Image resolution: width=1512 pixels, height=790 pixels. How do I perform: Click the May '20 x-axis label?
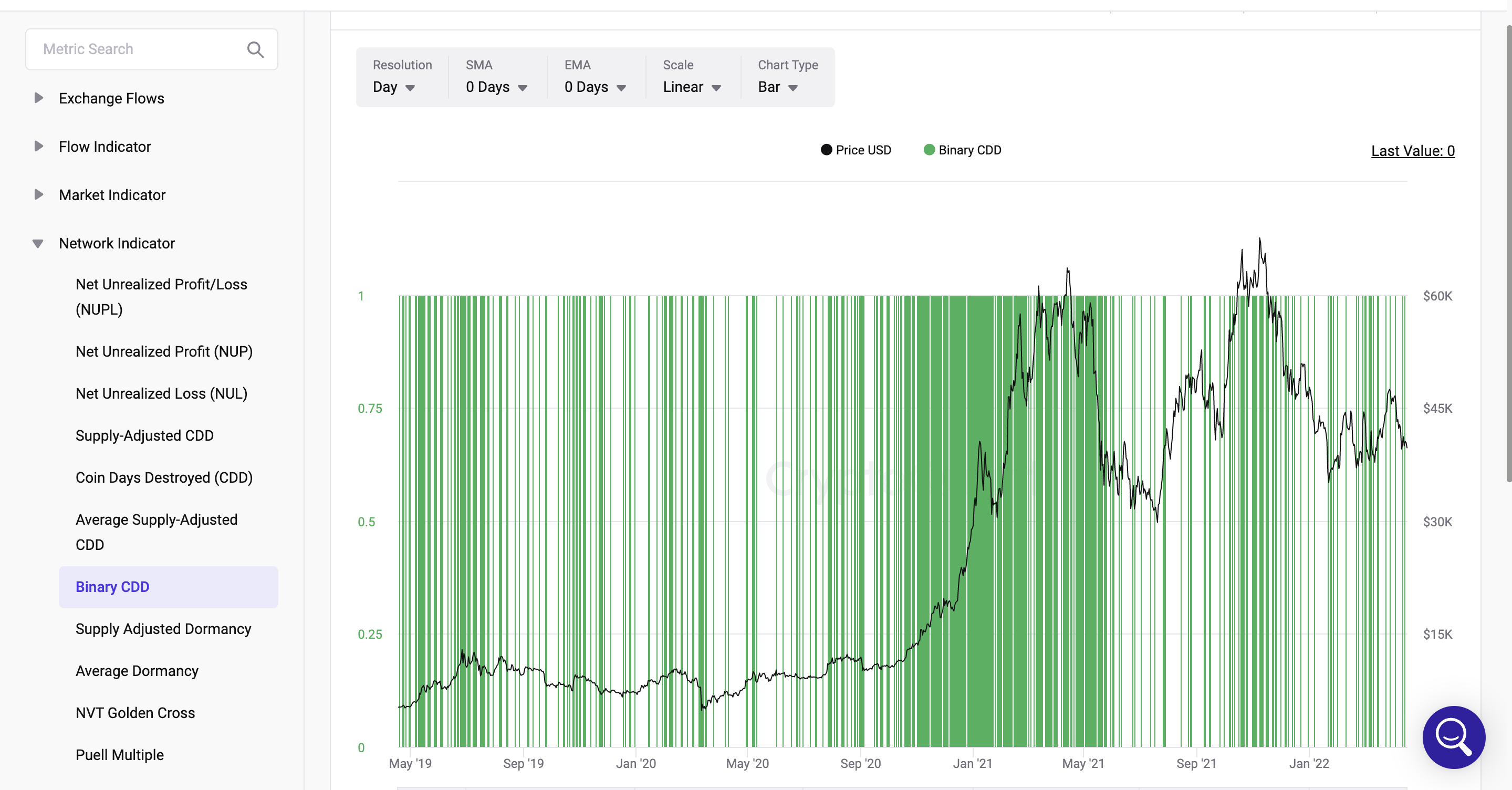747,763
